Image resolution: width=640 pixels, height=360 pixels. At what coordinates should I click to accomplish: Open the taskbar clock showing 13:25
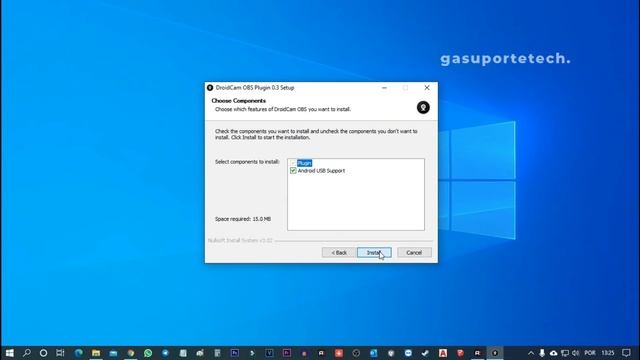(608, 353)
